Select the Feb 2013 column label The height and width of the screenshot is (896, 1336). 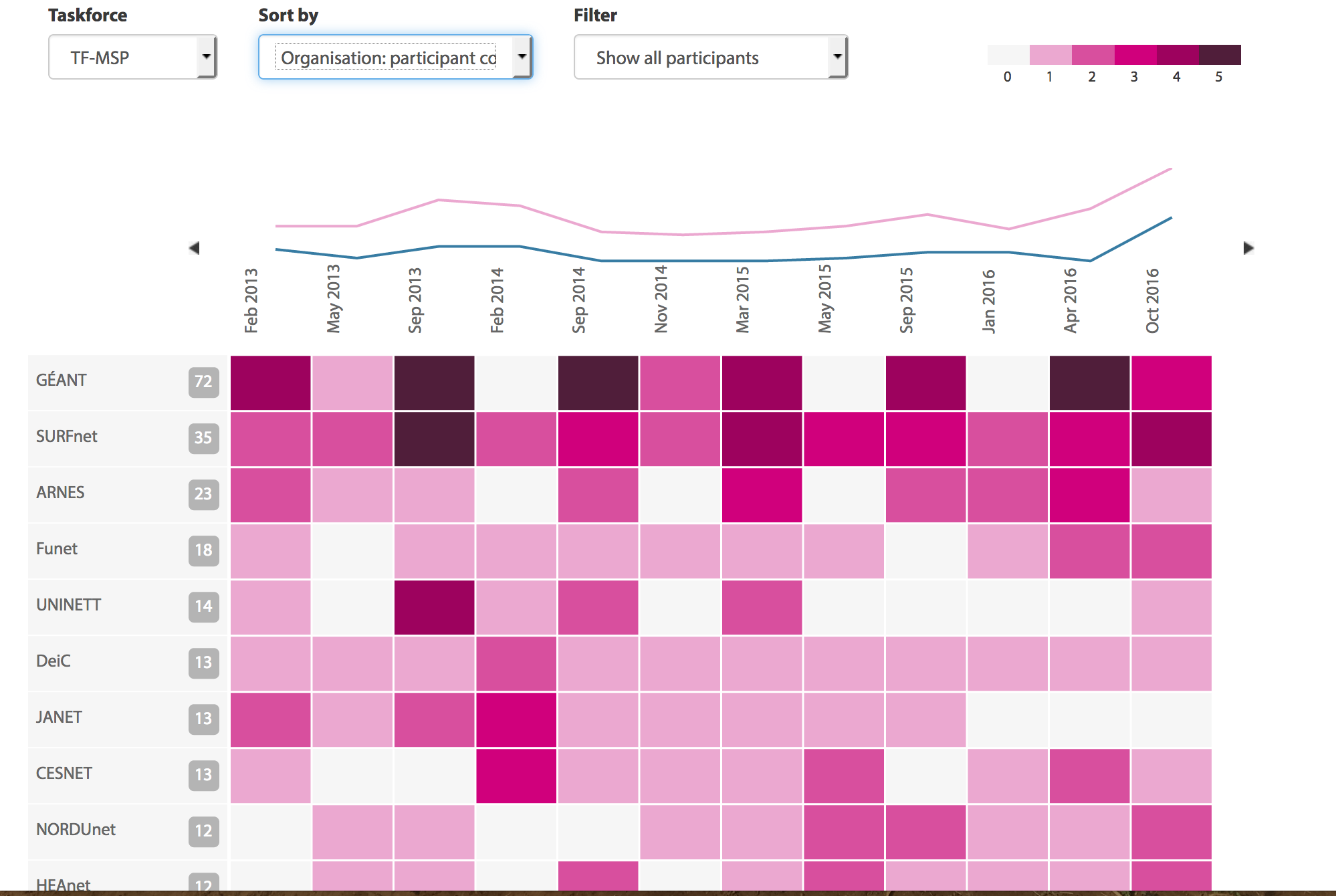coord(251,300)
